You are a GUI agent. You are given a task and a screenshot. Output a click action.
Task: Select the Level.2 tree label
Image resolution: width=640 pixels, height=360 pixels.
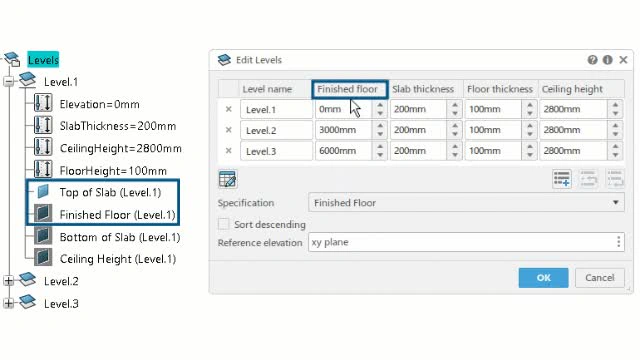tap(61, 281)
